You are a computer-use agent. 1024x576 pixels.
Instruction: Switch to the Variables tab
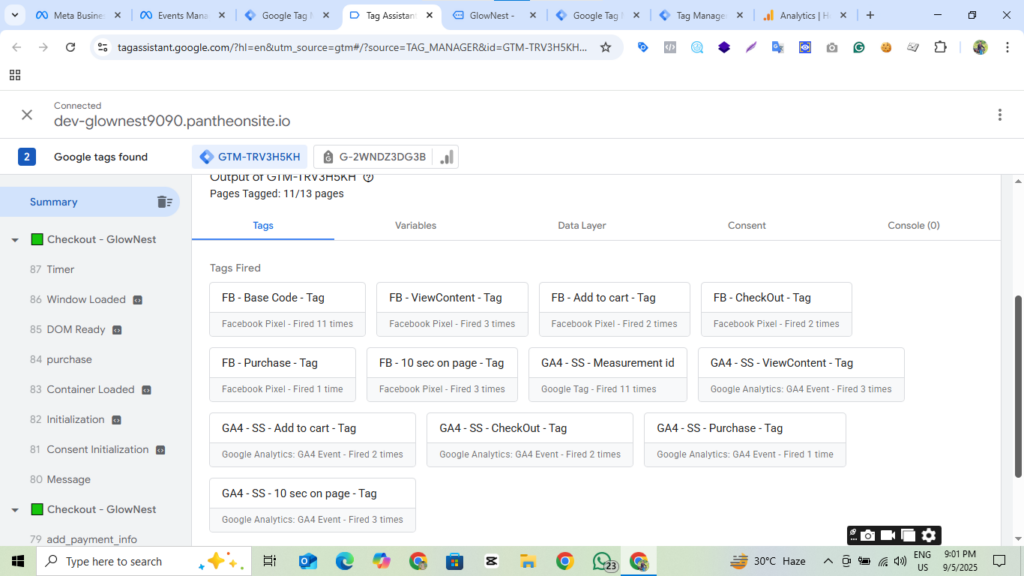pyautogui.click(x=415, y=225)
